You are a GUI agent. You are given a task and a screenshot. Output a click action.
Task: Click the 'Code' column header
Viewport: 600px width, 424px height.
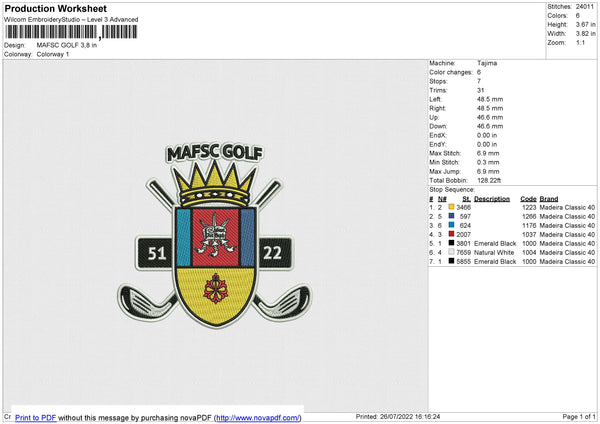pyautogui.click(x=528, y=199)
